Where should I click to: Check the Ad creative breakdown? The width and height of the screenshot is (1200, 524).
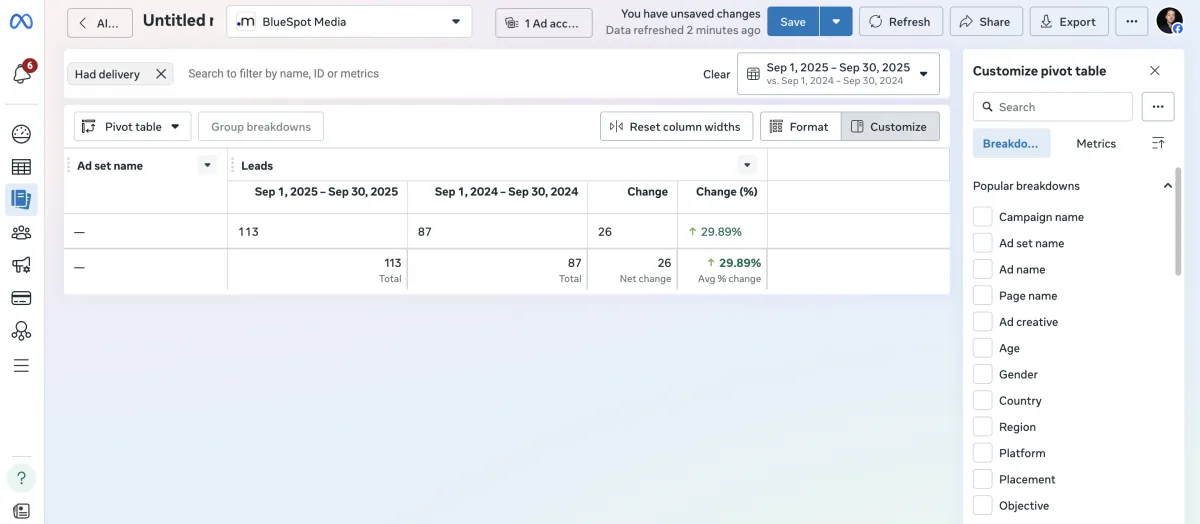point(983,322)
